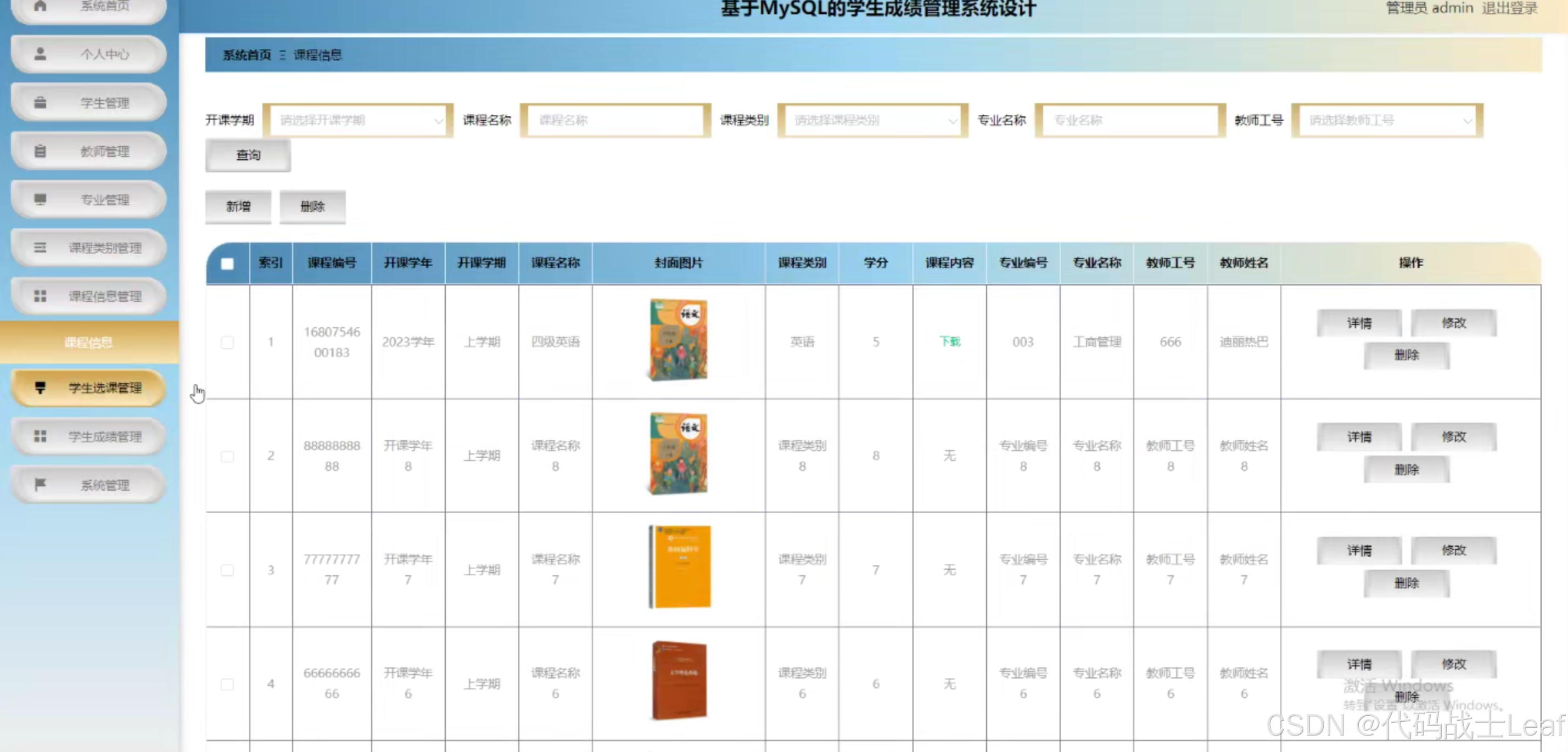
Task: Click 系统首页 in the breadcrumb
Action: [x=247, y=55]
